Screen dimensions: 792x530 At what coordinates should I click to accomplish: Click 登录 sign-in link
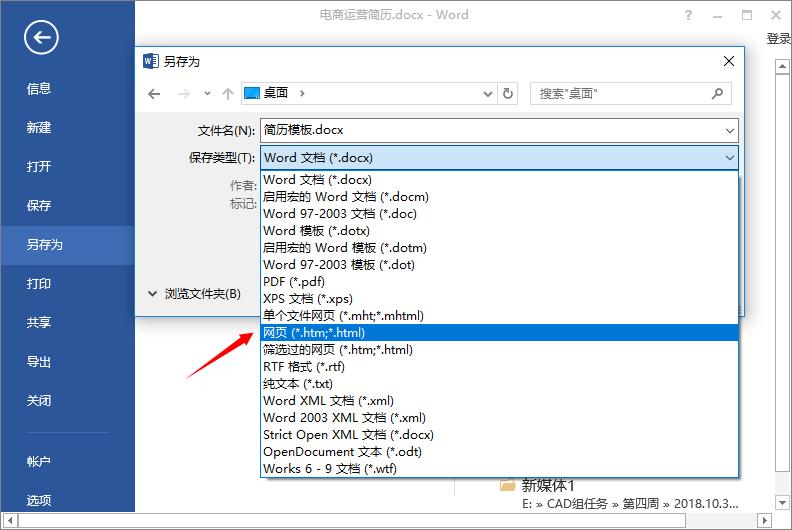click(778, 38)
